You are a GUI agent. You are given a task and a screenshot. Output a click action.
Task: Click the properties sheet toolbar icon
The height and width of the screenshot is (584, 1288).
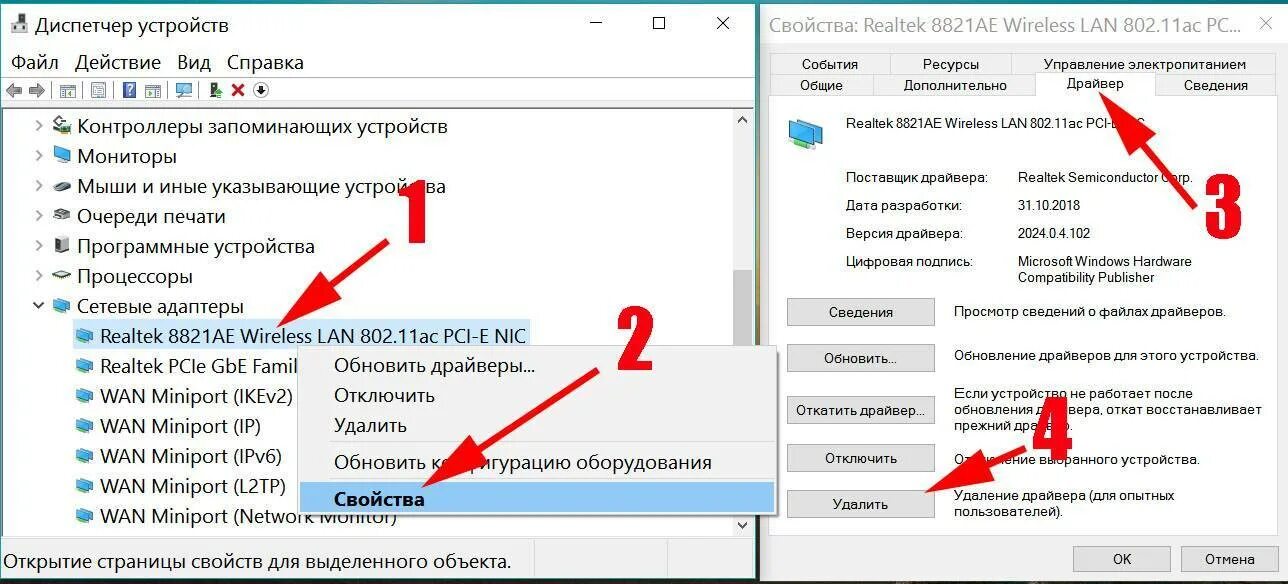point(99,90)
